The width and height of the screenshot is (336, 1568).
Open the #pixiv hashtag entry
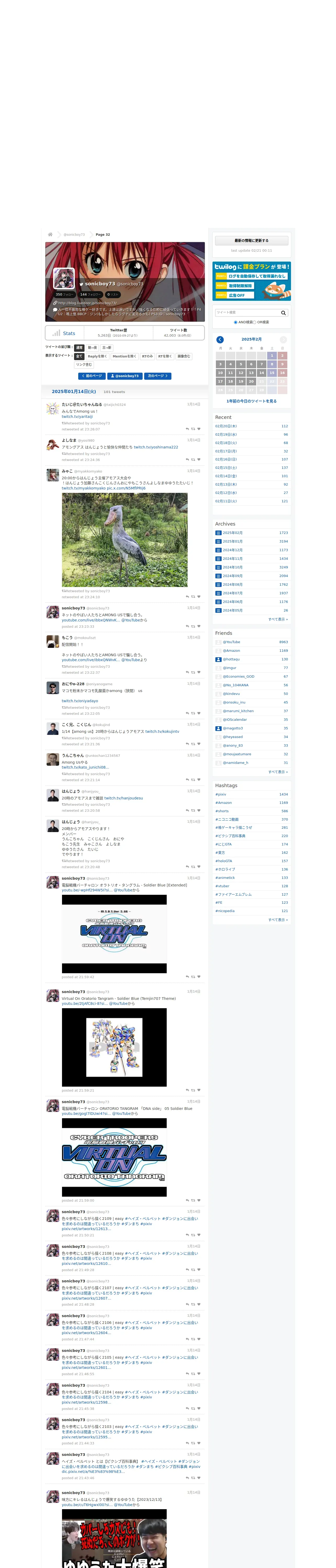pyautogui.click(x=221, y=794)
